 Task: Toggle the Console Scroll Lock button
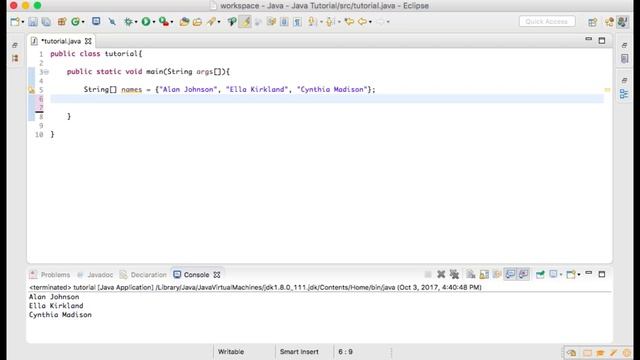coord(484,274)
